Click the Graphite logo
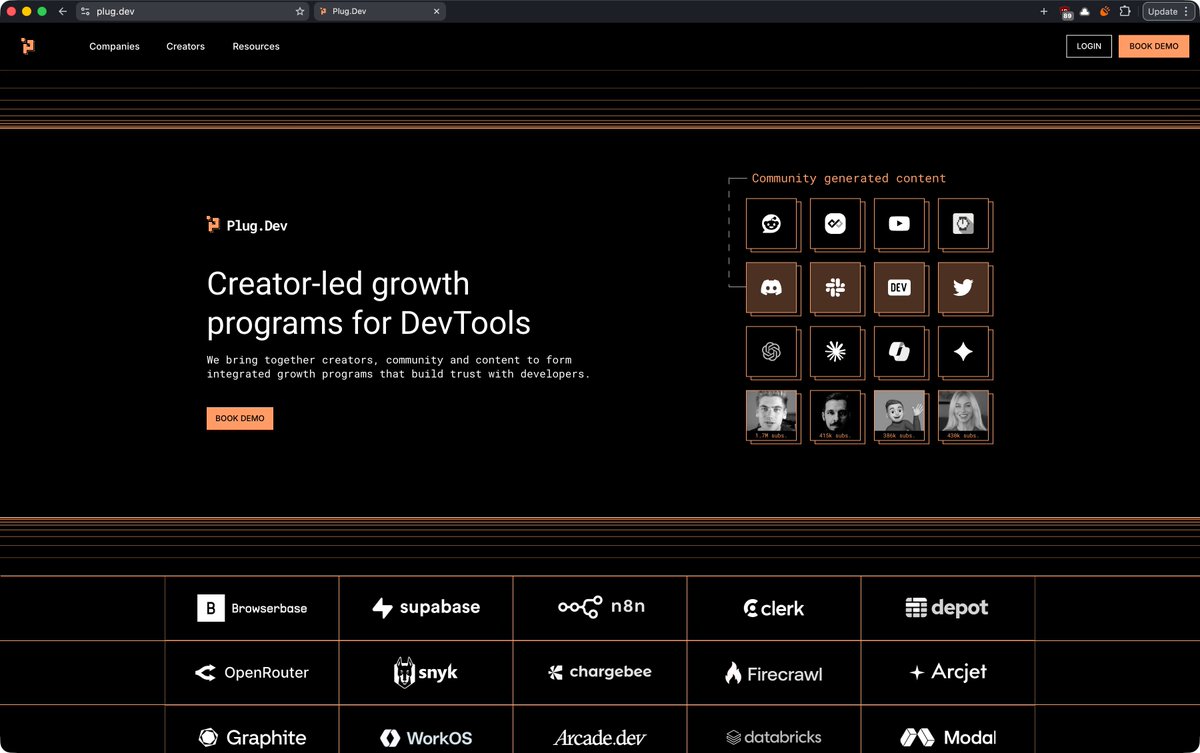The height and width of the screenshot is (753, 1200). (x=252, y=738)
